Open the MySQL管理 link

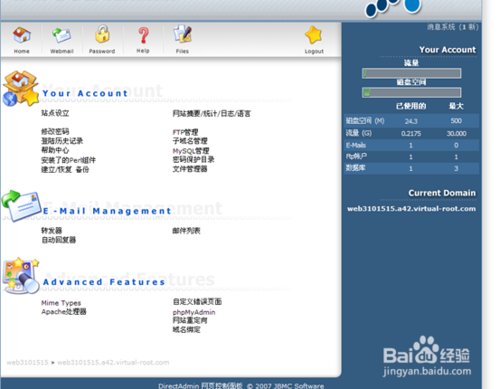tap(191, 151)
